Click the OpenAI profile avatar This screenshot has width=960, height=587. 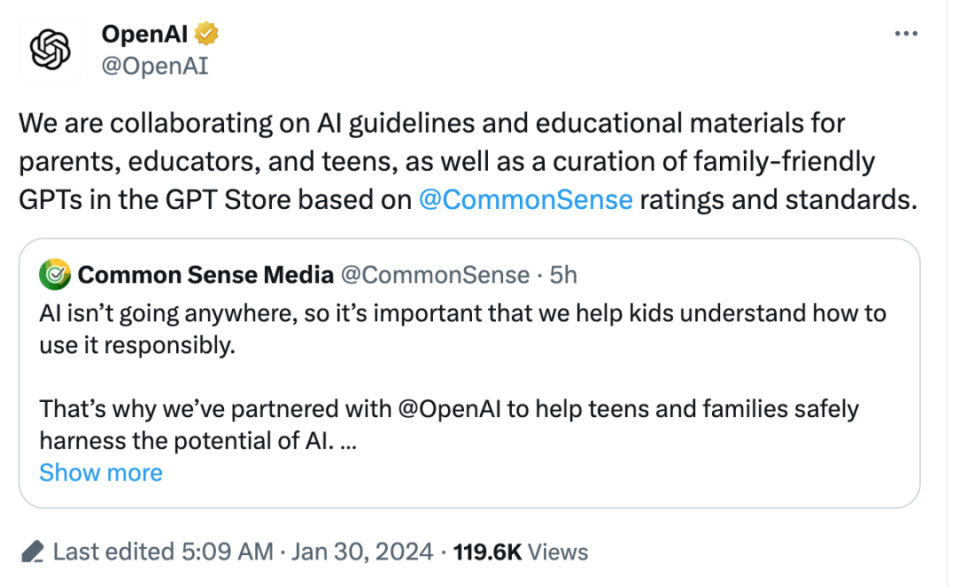coord(49,48)
